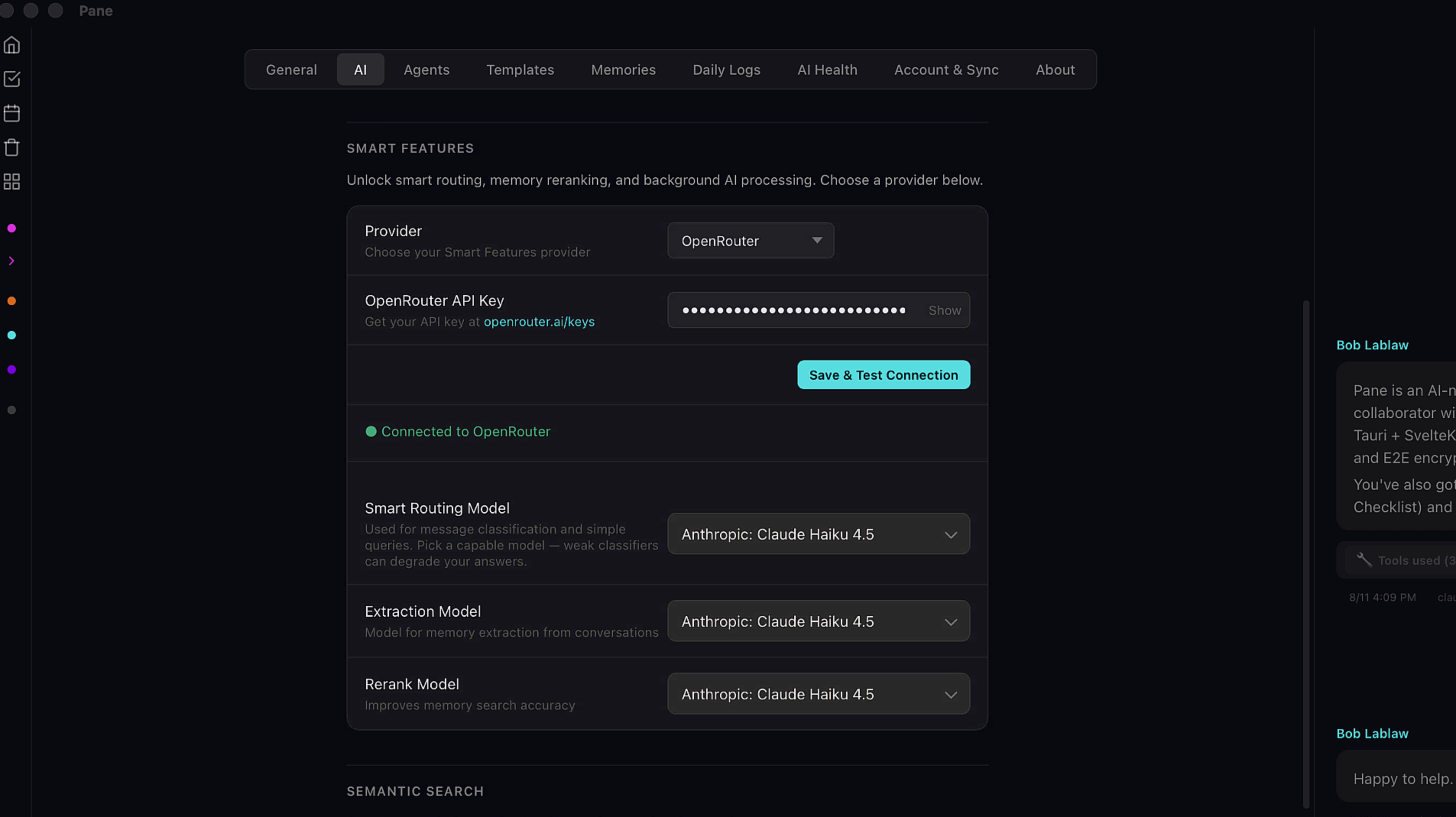Click the 8/11 4:09 PM timestamp

click(x=1382, y=597)
